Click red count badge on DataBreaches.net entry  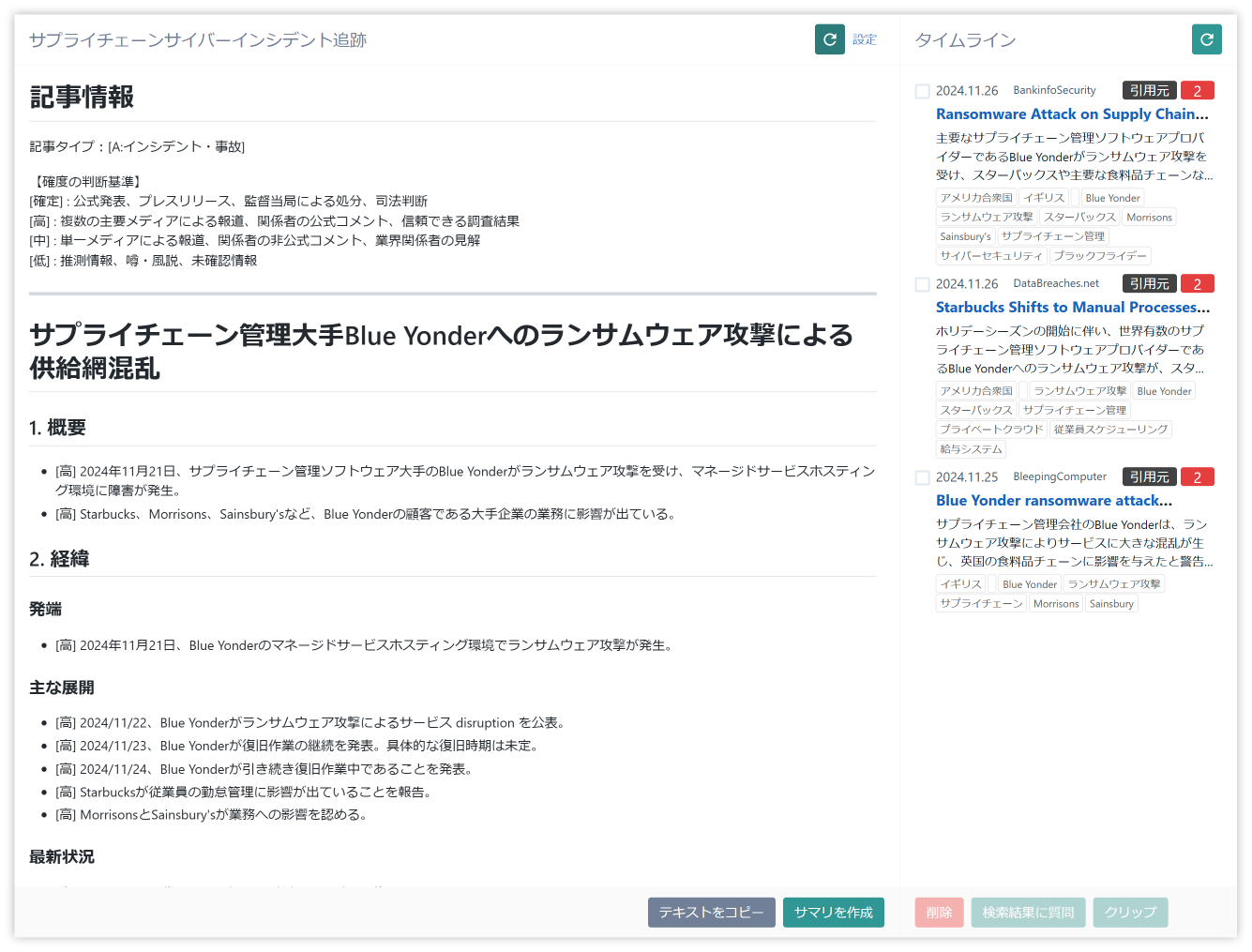click(1198, 283)
